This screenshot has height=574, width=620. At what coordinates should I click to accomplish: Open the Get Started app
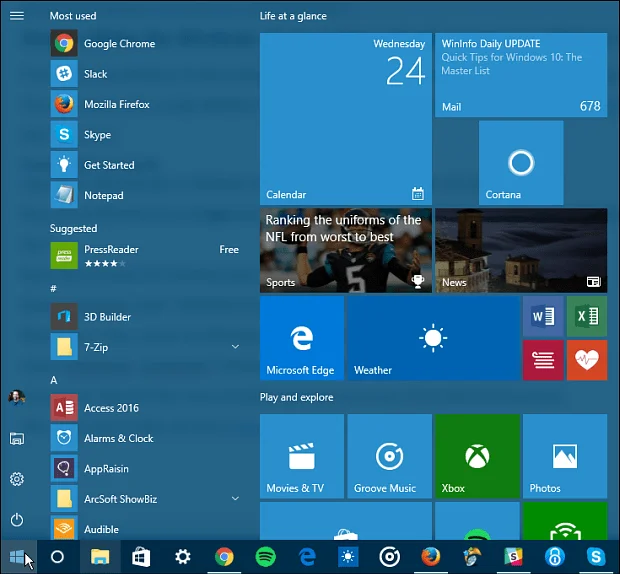[145, 165]
